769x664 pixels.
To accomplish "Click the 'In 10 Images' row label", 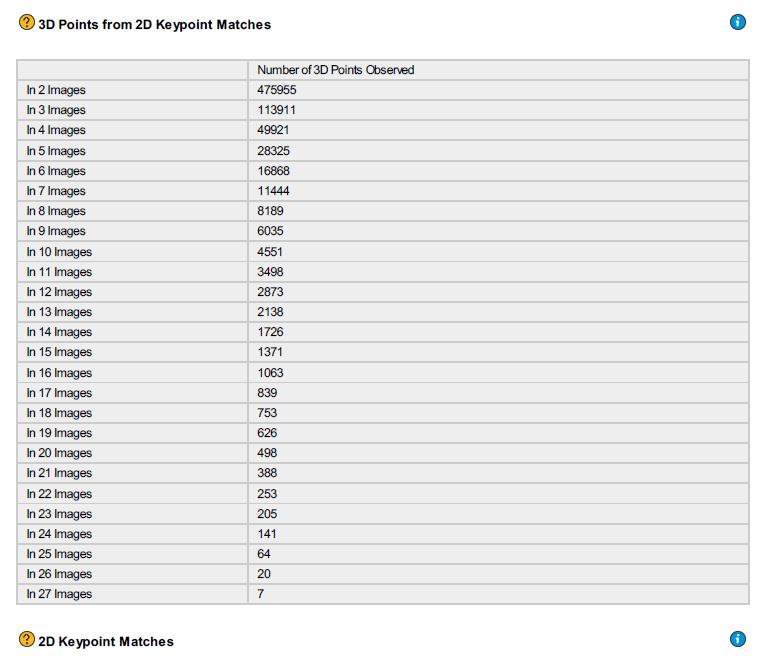I will (59, 252).
